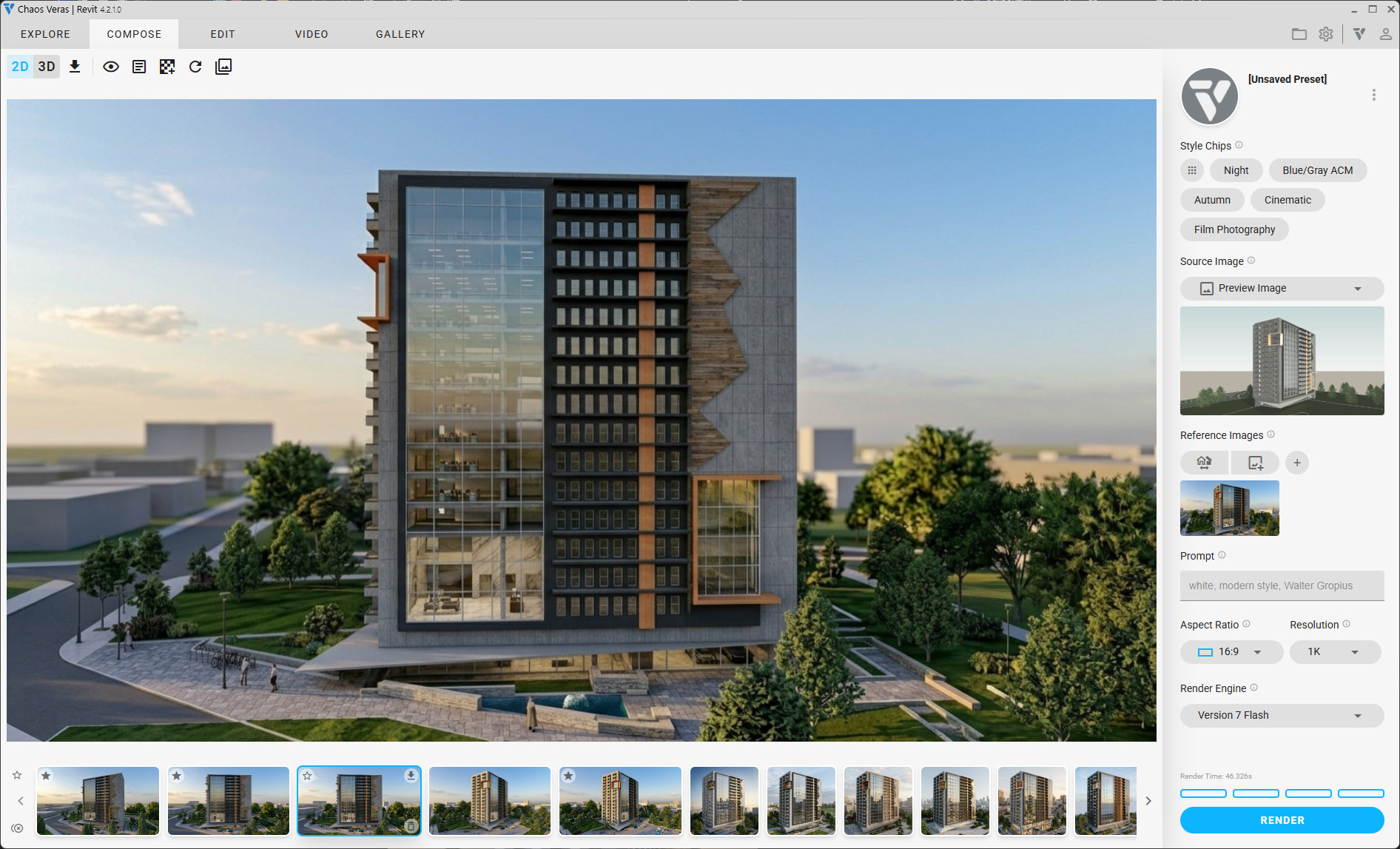1400x849 pixels.
Task: Open the GALLERY tab
Action: (x=400, y=34)
